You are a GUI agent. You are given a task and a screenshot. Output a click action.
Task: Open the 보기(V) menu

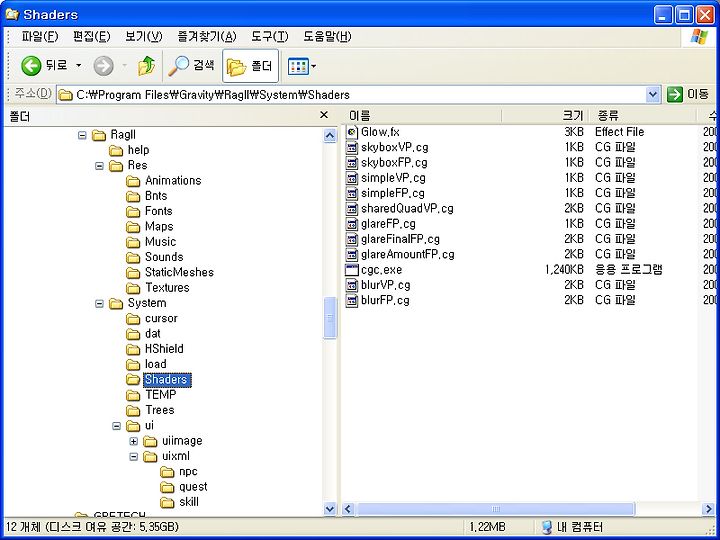(144, 37)
